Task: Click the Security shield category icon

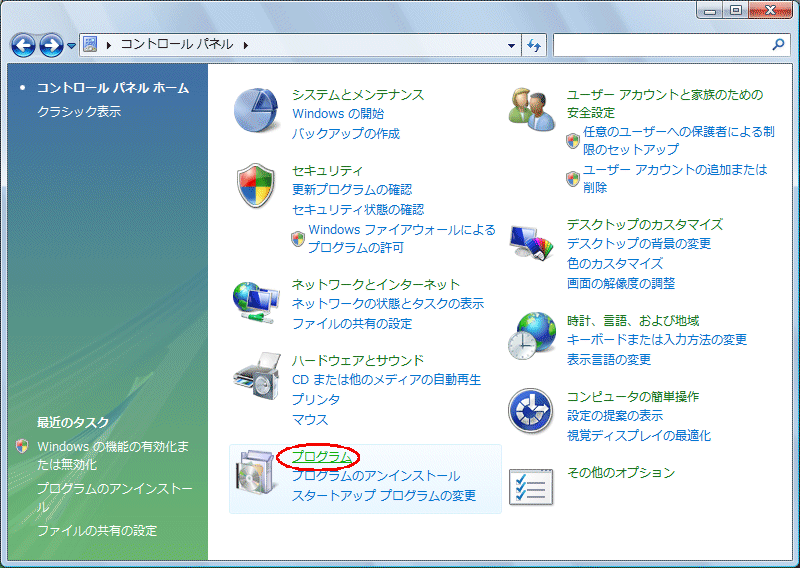Action: tap(257, 187)
